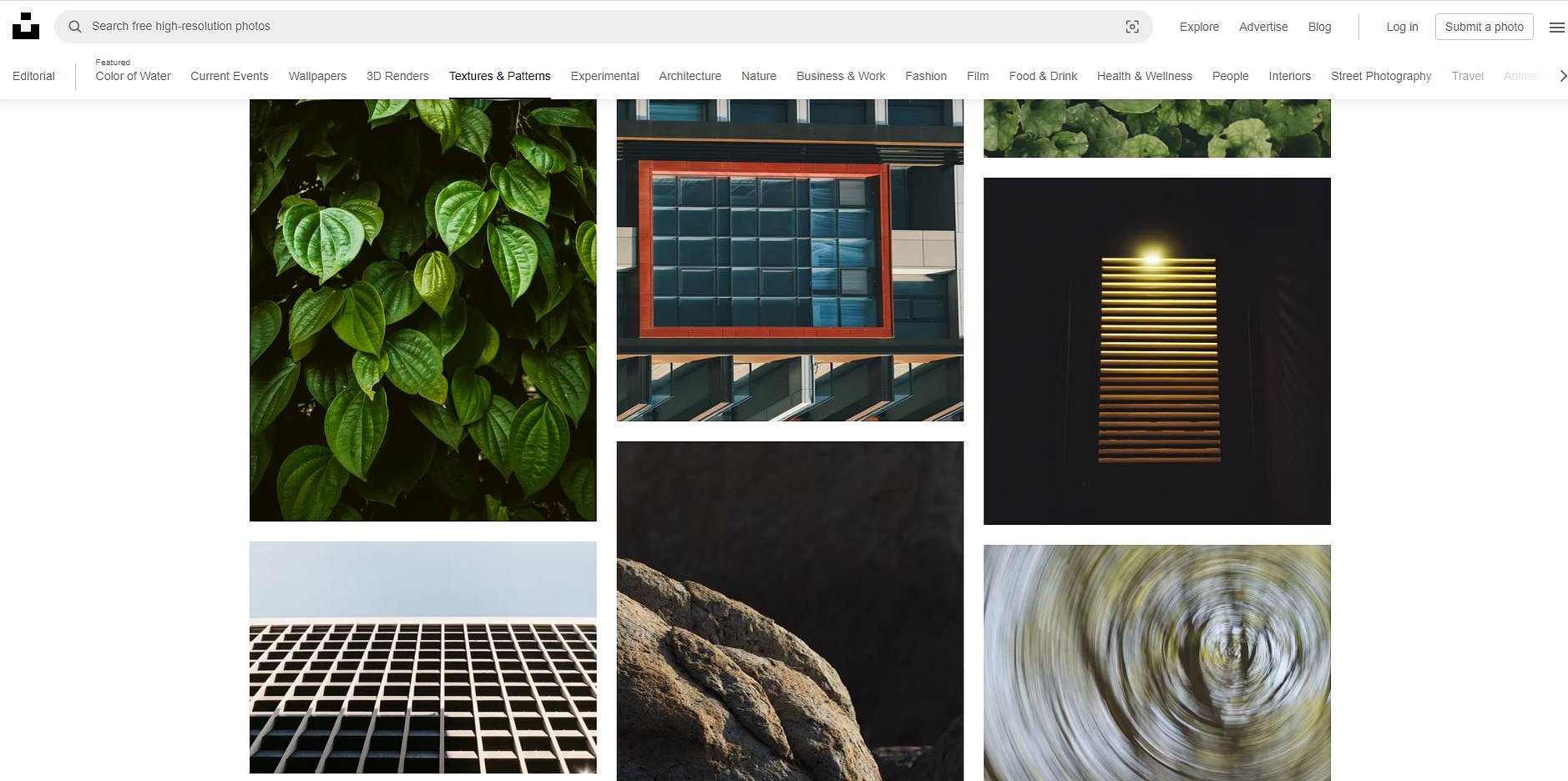
Task: Click Log in
Action: click(x=1402, y=27)
